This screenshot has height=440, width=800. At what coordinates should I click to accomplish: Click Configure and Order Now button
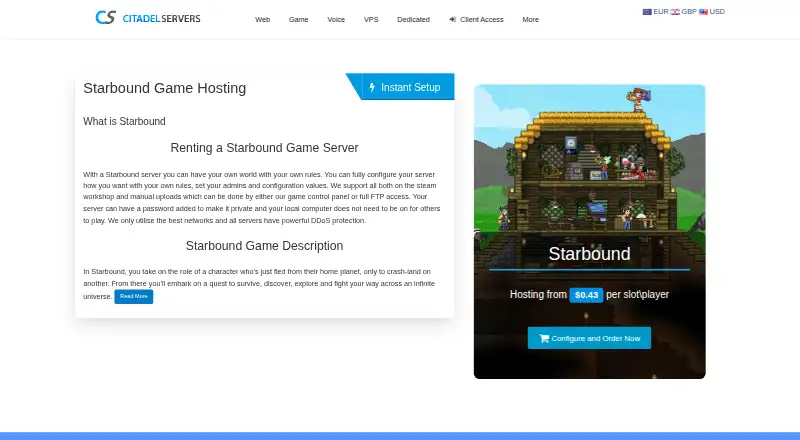589,338
